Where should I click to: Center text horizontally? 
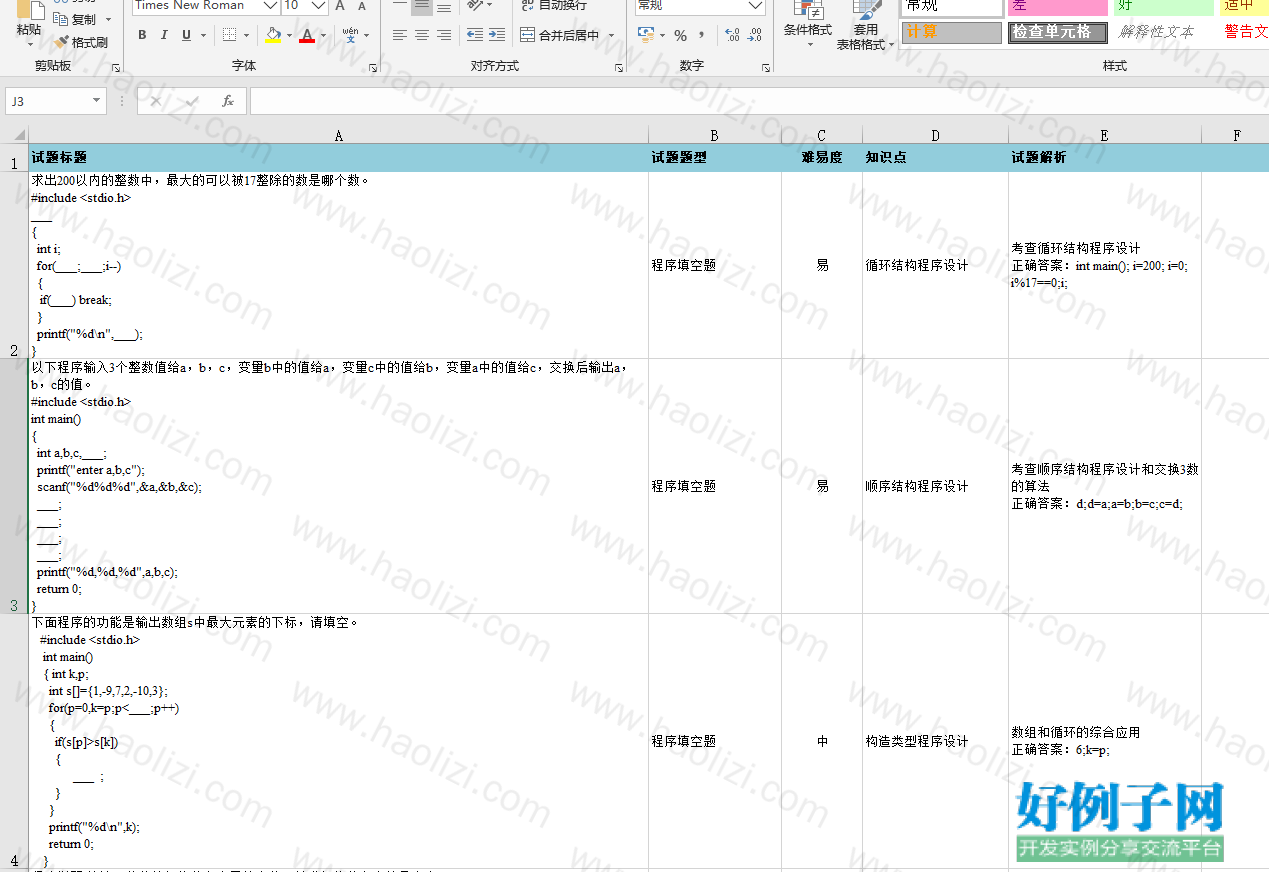pos(422,35)
